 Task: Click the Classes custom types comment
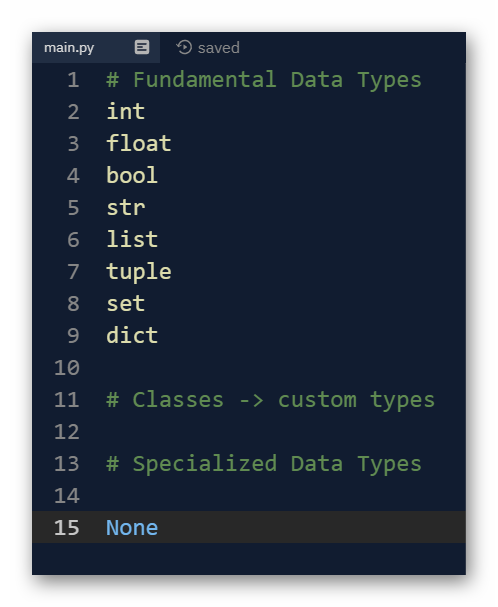pyautogui.click(x=270, y=400)
